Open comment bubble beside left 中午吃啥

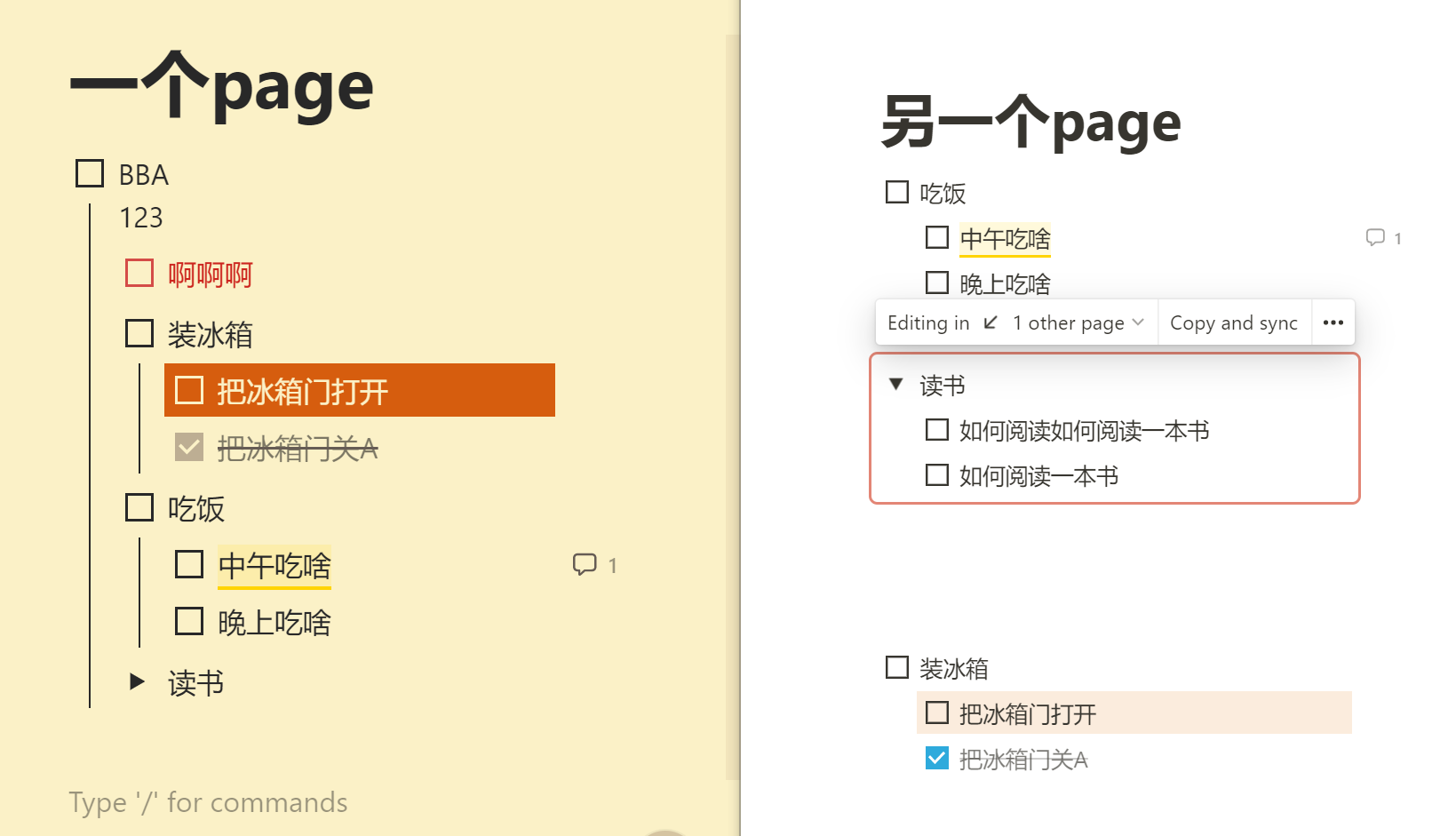pyautogui.click(x=585, y=564)
